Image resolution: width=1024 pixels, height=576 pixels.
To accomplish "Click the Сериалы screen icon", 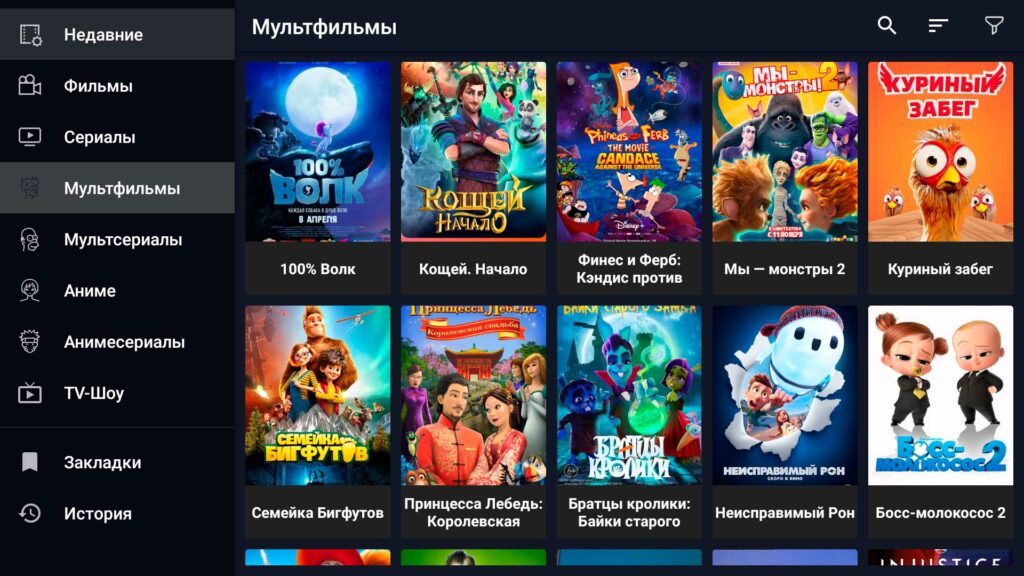I will [30, 137].
